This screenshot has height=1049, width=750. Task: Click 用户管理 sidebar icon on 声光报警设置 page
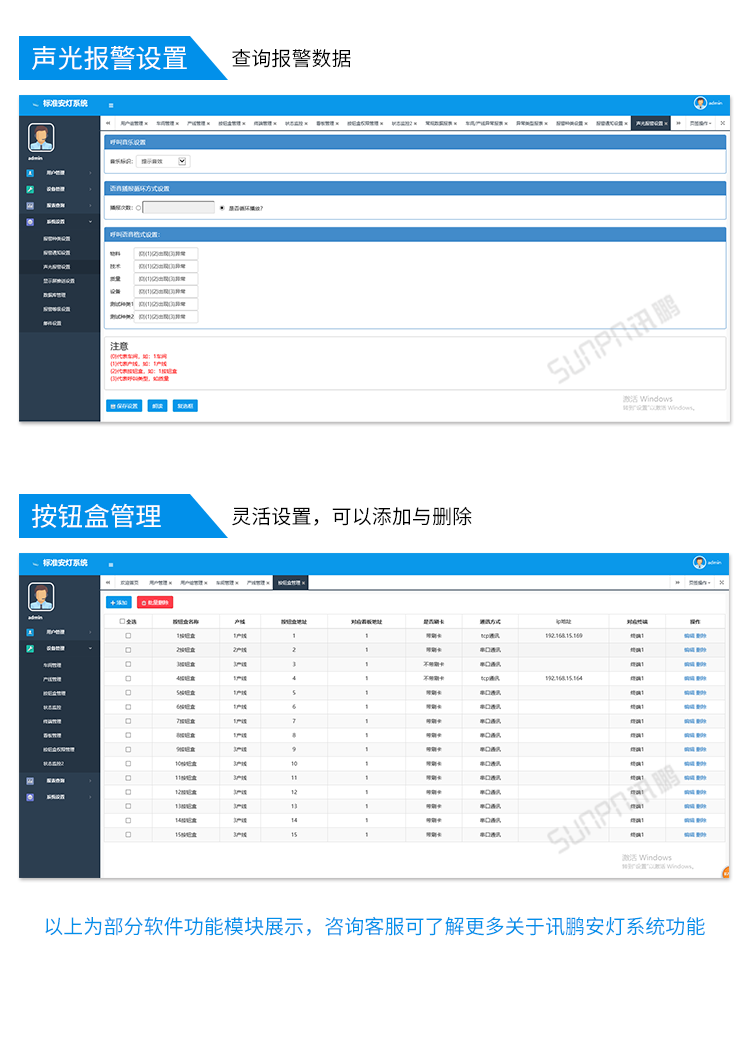[30, 173]
